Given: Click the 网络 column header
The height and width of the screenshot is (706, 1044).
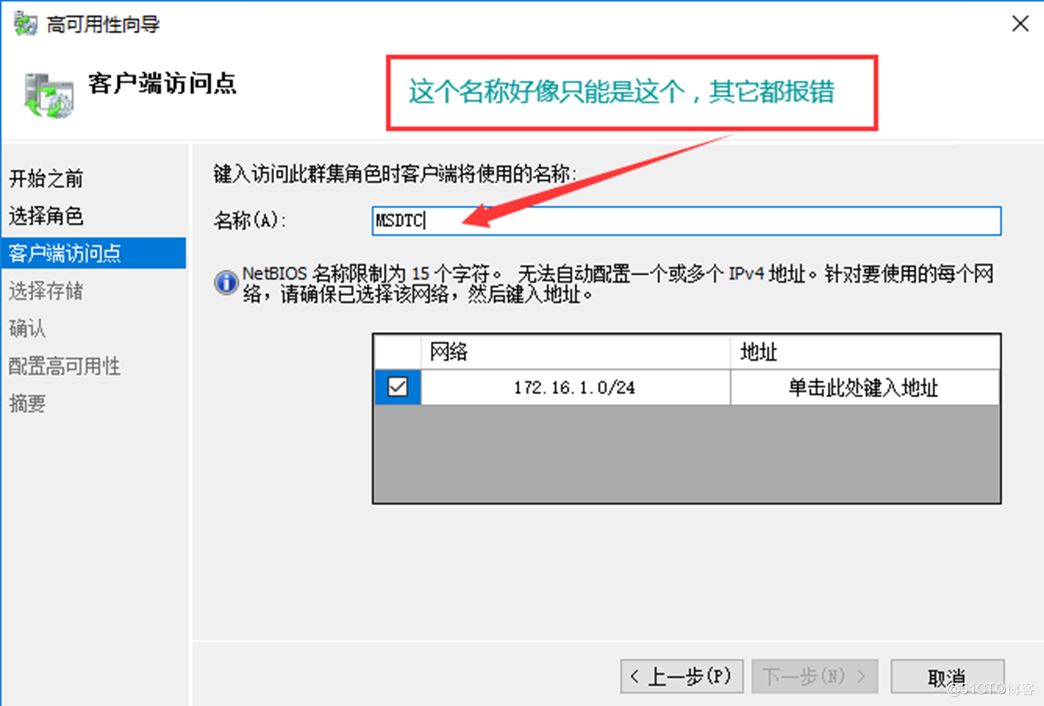Looking at the screenshot, I should pyautogui.click(x=573, y=352).
